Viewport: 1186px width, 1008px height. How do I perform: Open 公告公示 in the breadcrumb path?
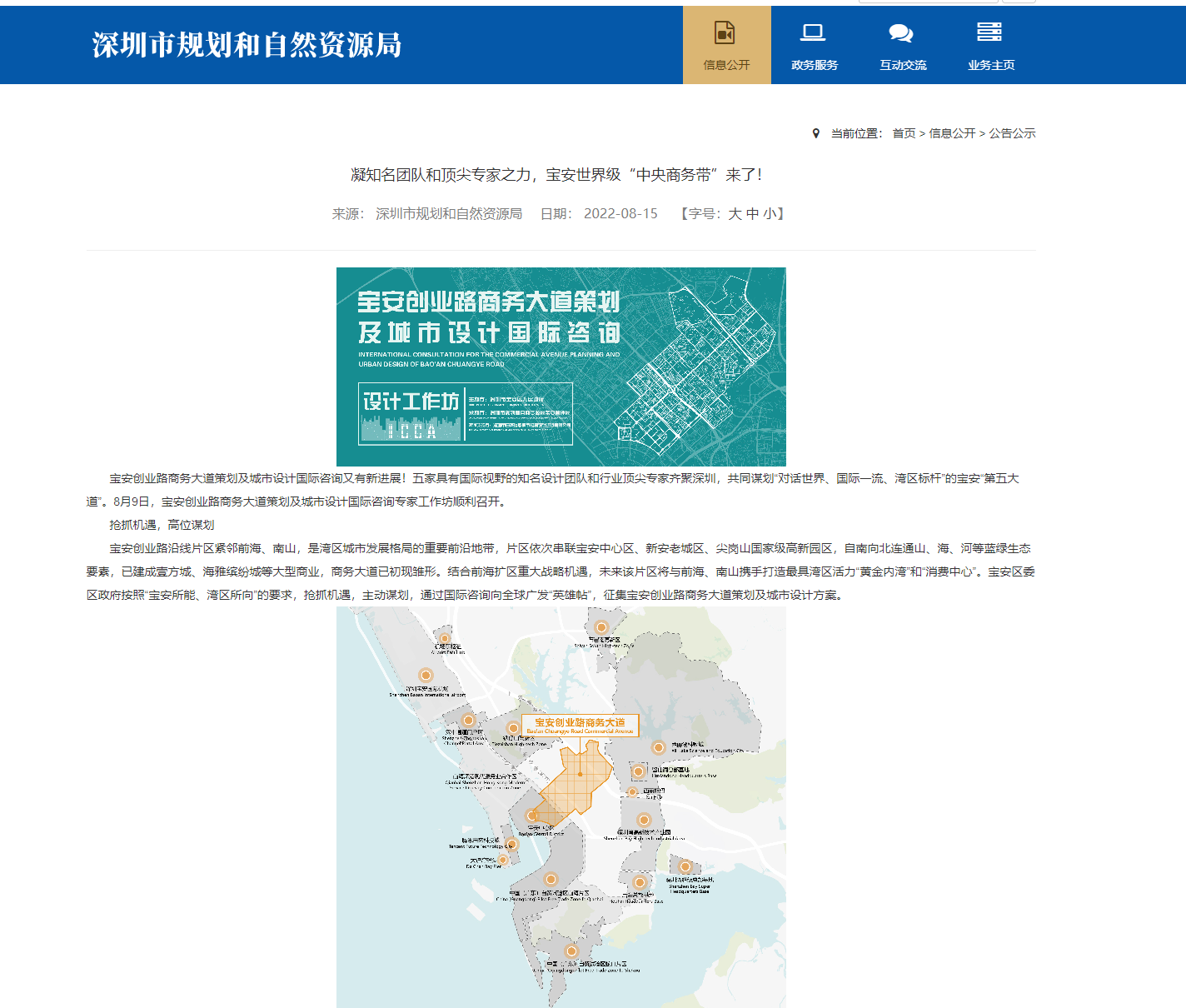pos(1012,133)
